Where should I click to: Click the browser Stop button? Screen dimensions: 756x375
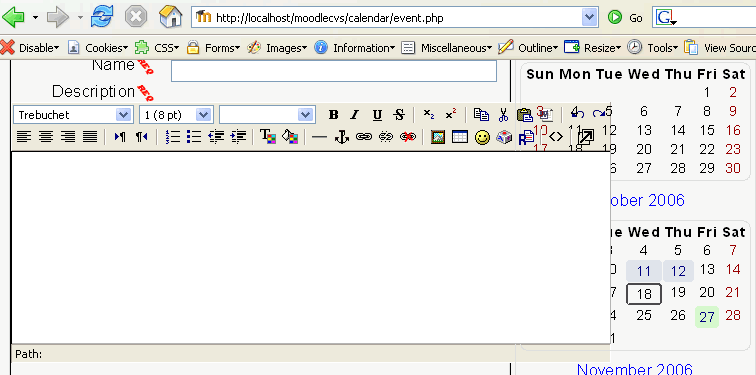(x=136, y=17)
